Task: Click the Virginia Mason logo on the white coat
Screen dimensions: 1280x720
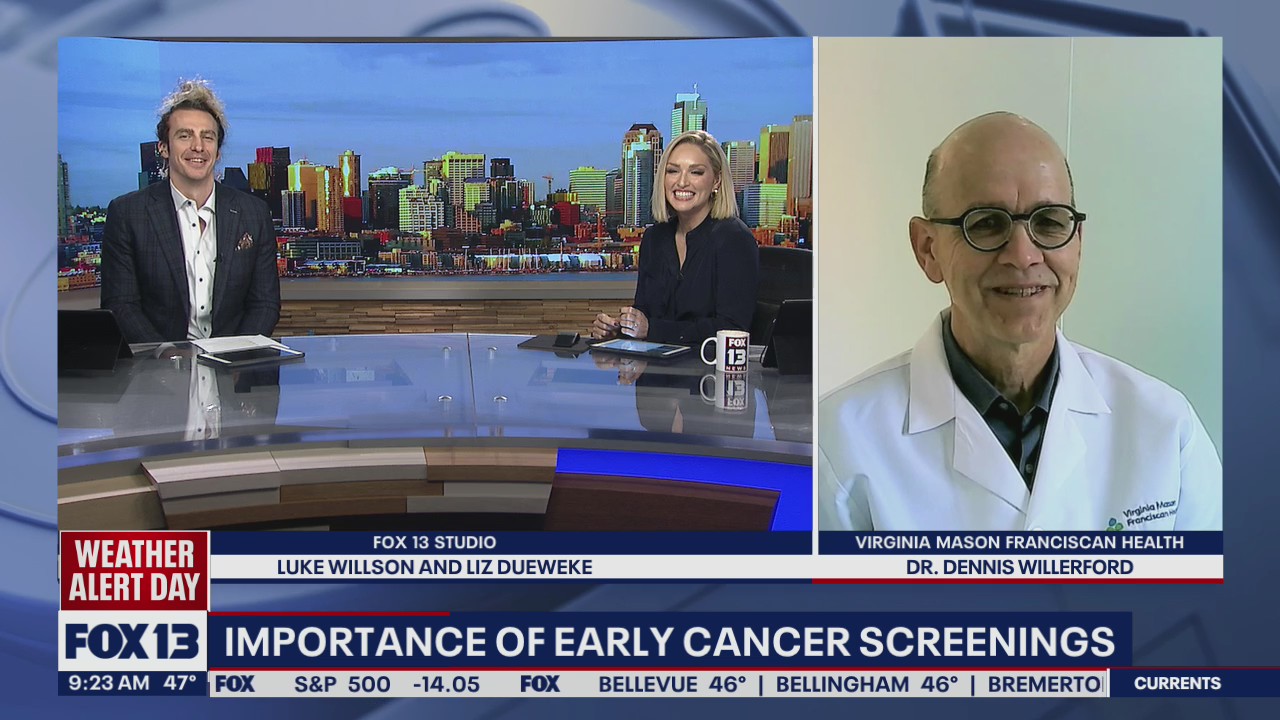Action: [1143, 515]
